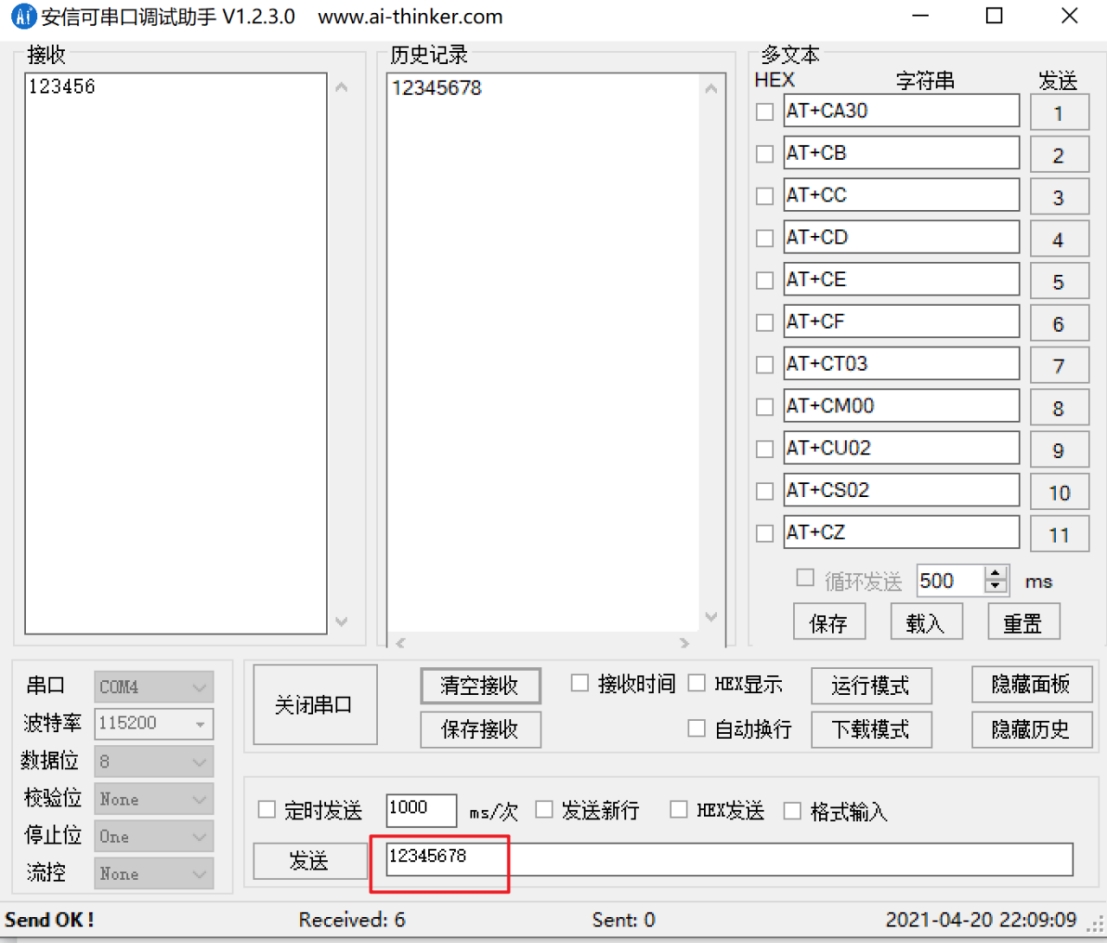Open the 流控 flow control dropdown

click(x=153, y=873)
